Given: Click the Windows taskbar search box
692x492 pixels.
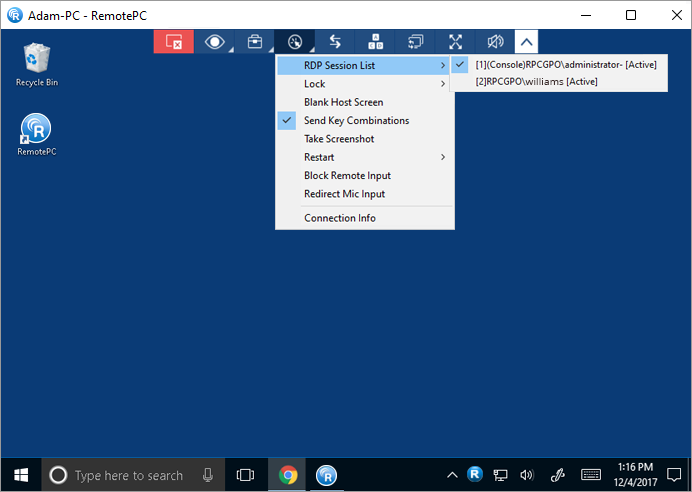Looking at the screenshot, I should click(x=128, y=475).
